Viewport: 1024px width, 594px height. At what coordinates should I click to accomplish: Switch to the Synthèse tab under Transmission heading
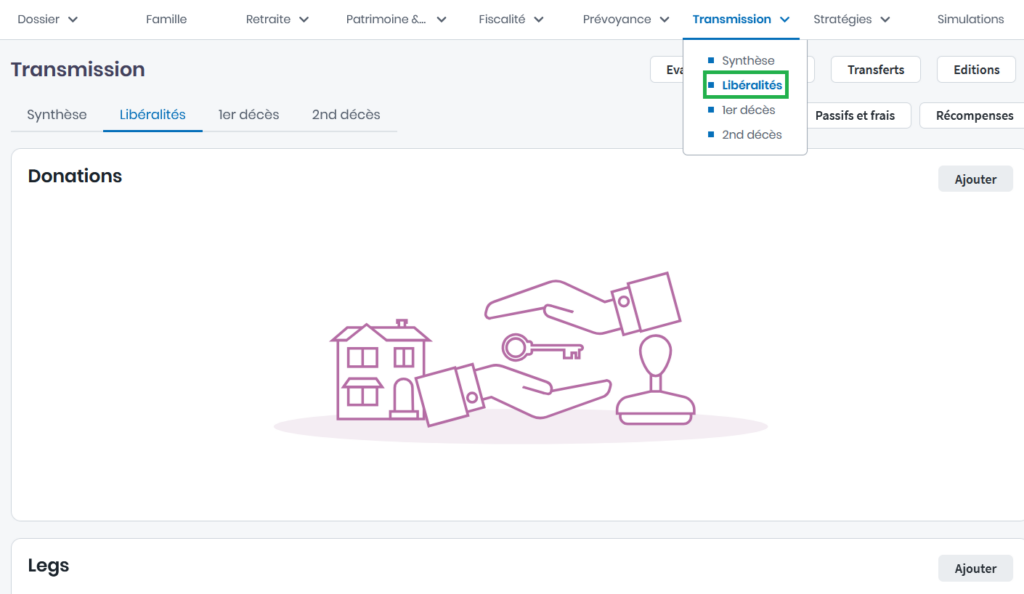tap(57, 114)
